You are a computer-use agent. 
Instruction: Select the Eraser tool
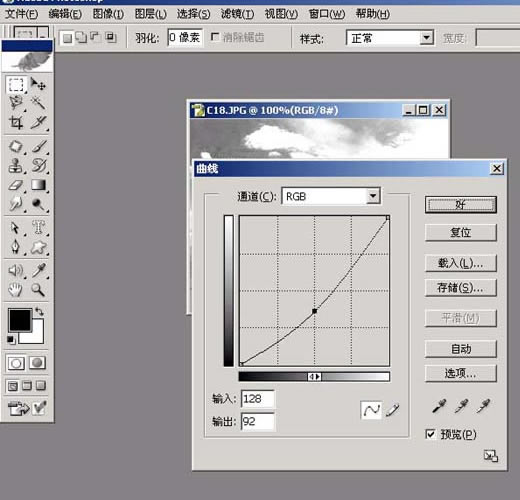[16, 185]
